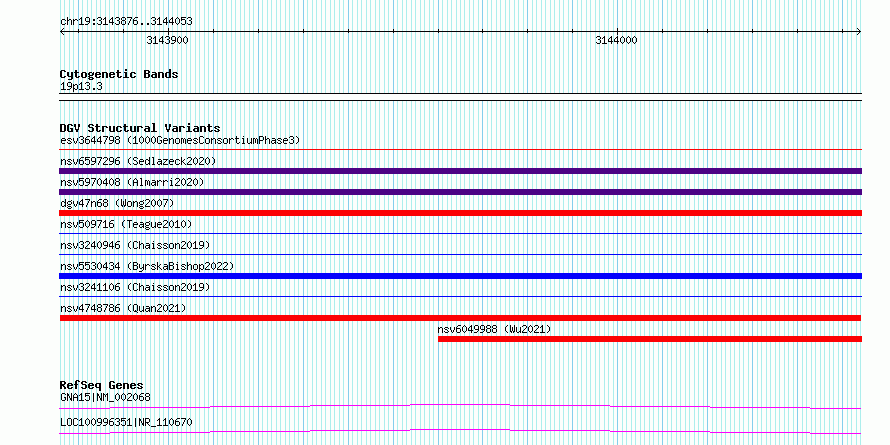Click the 3143900 ruler position label
This screenshot has height=445, width=890.
tap(167, 40)
